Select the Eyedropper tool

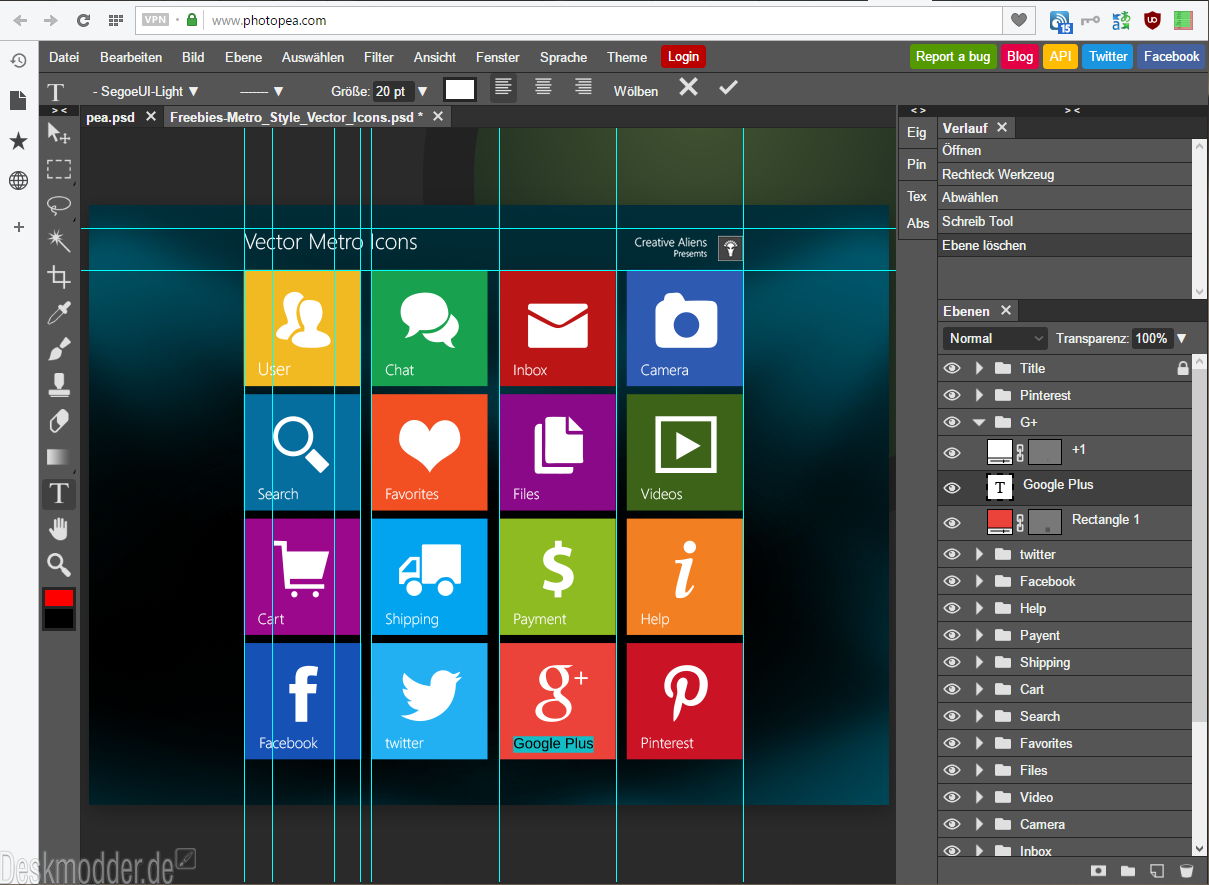[x=59, y=313]
